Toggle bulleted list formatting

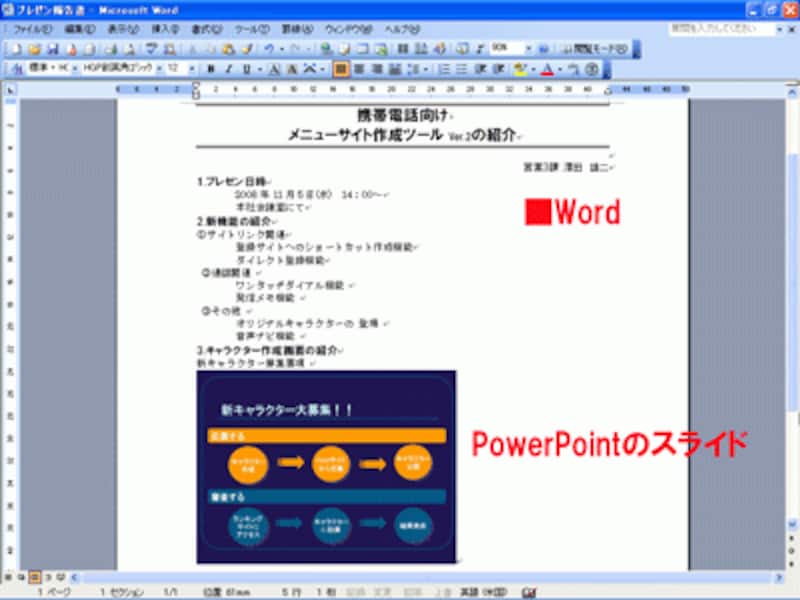pyautogui.click(x=462, y=69)
